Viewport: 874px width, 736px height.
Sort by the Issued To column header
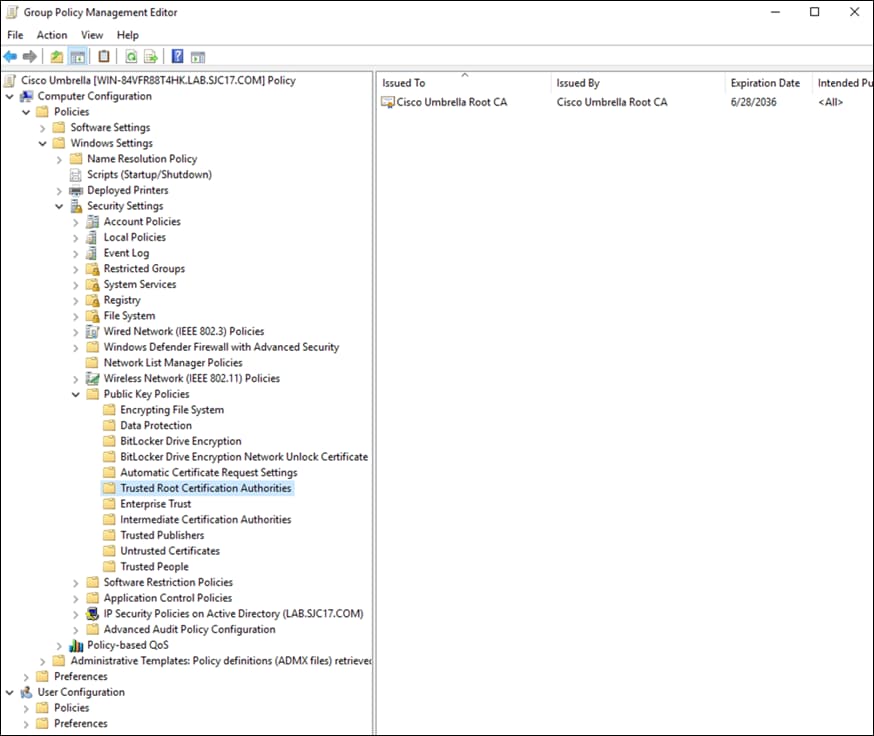coord(464,83)
